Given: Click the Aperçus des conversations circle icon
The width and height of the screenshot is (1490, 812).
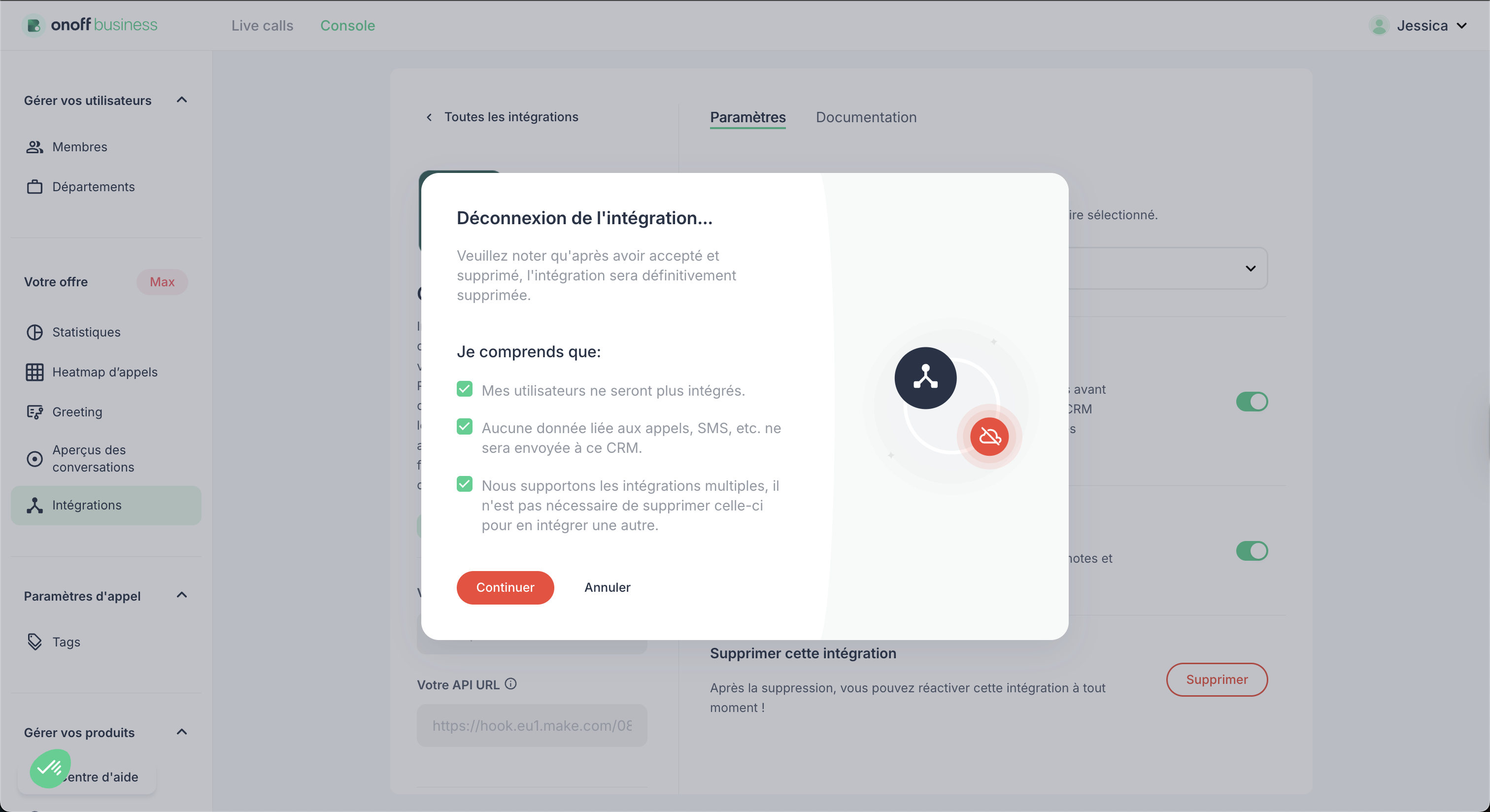Looking at the screenshot, I should 34,459.
